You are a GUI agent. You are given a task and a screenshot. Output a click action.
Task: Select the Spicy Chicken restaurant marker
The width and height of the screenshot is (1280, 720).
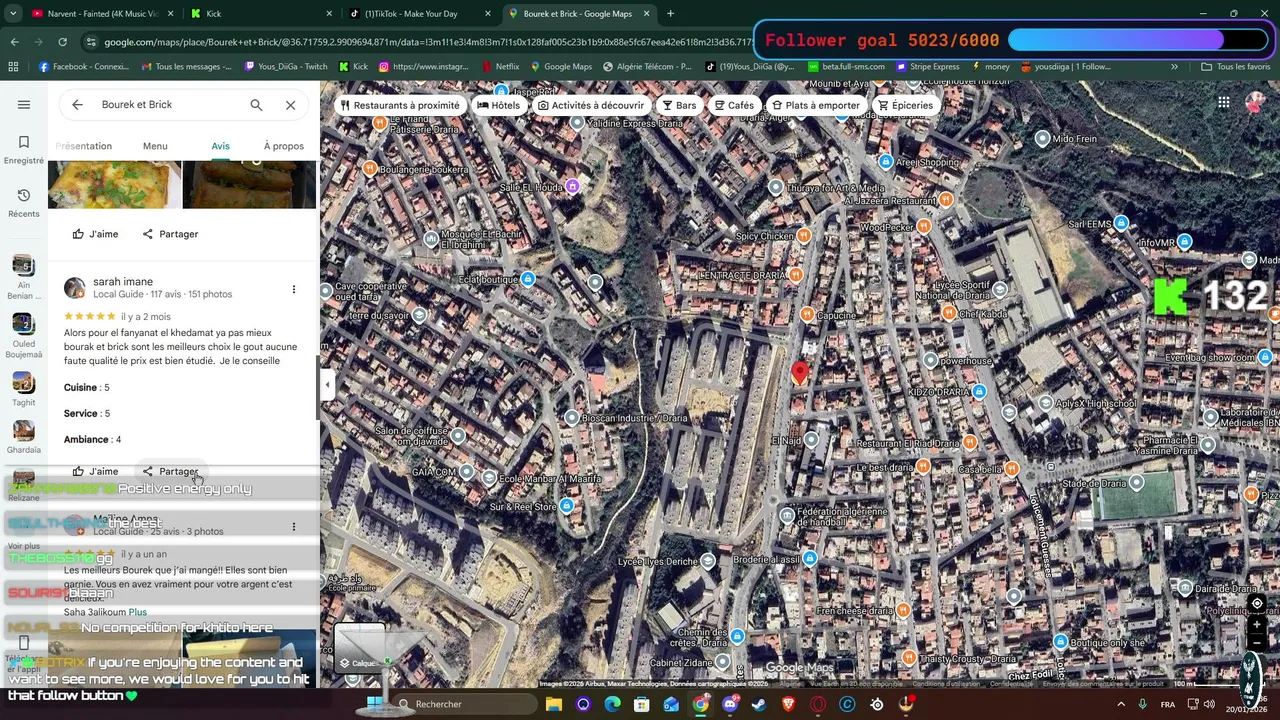click(803, 236)
